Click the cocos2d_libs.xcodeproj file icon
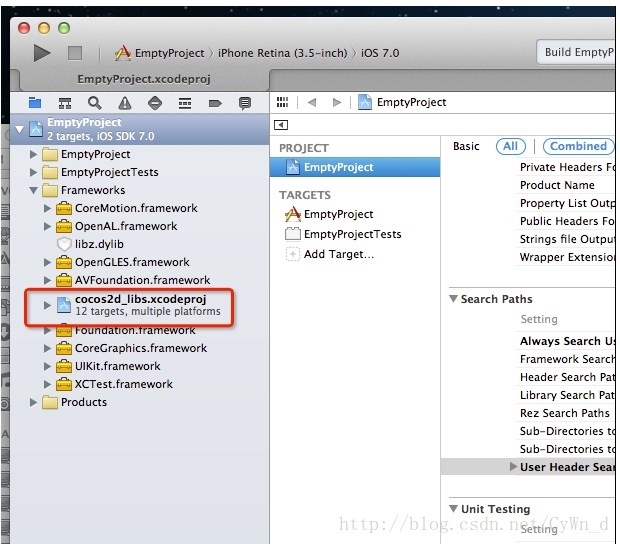 64,305
